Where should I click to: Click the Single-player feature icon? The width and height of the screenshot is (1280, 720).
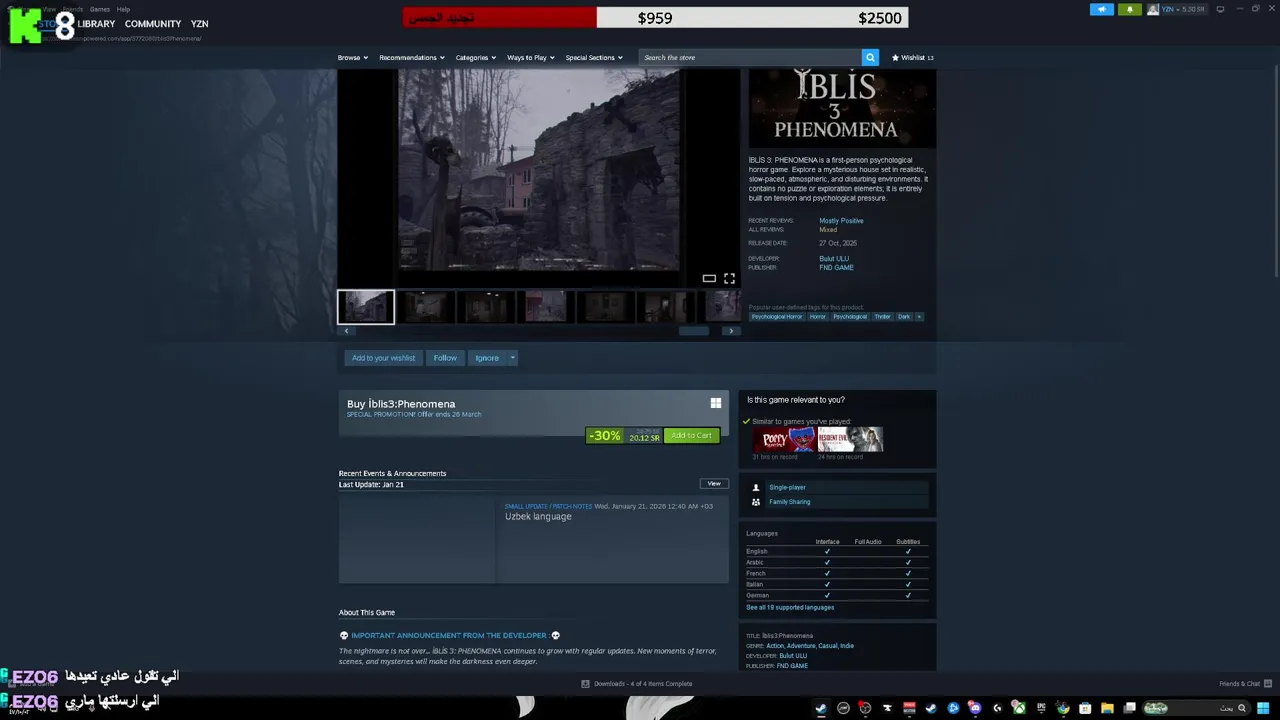[756, 487]
